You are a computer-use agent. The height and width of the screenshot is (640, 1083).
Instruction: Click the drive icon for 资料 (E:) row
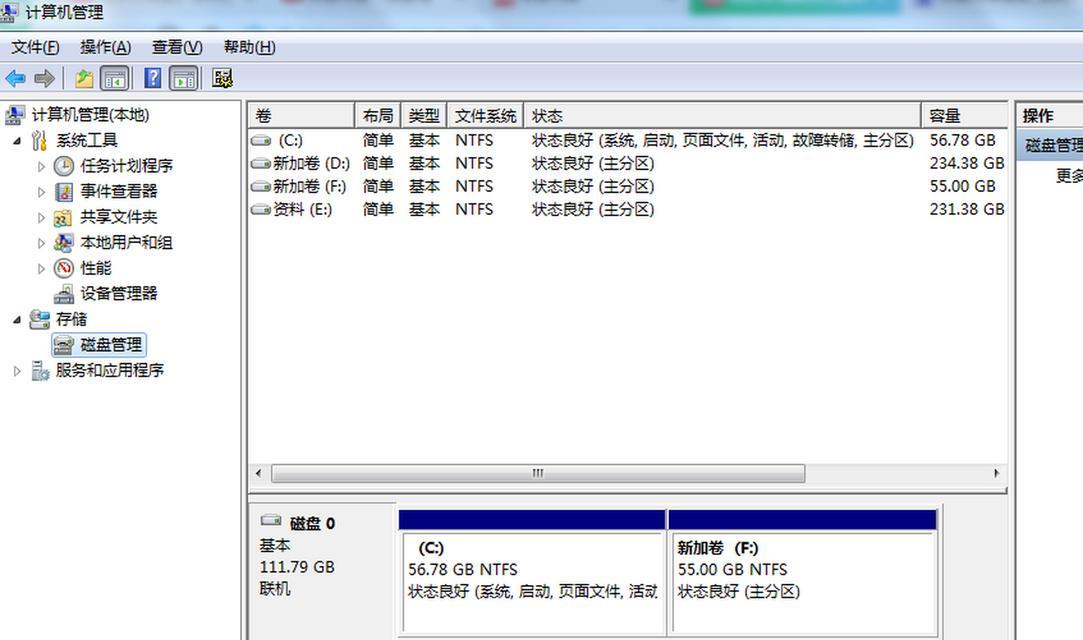[x=260, y=209]
